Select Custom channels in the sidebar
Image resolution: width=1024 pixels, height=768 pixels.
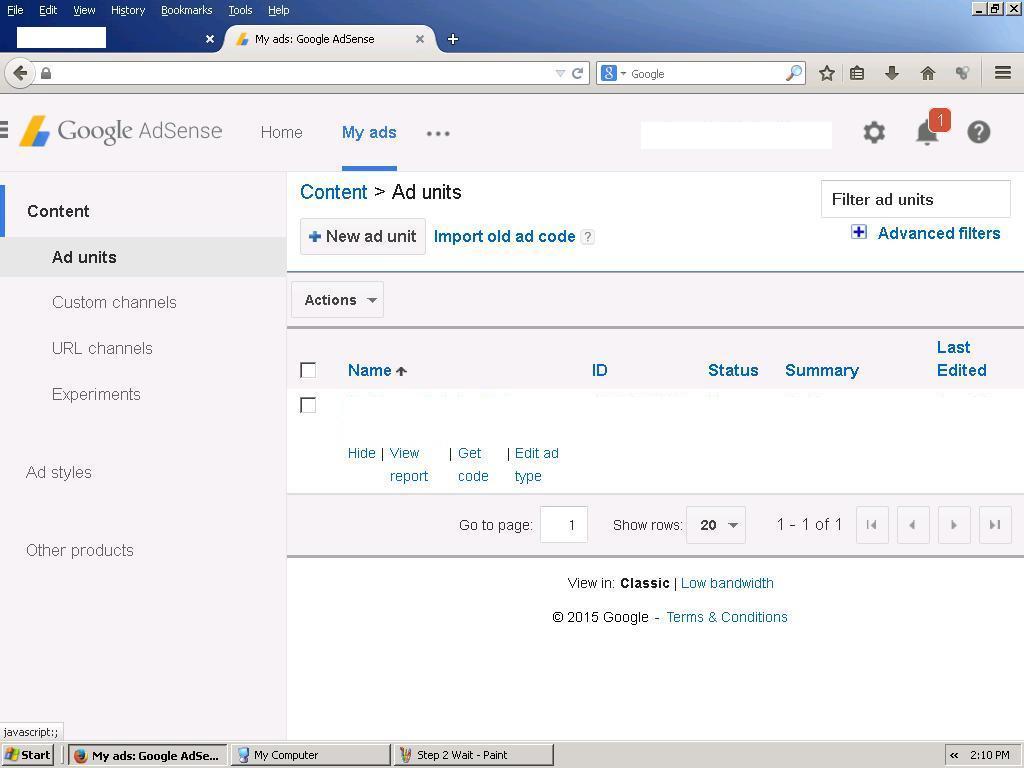[x=114, y=302]
